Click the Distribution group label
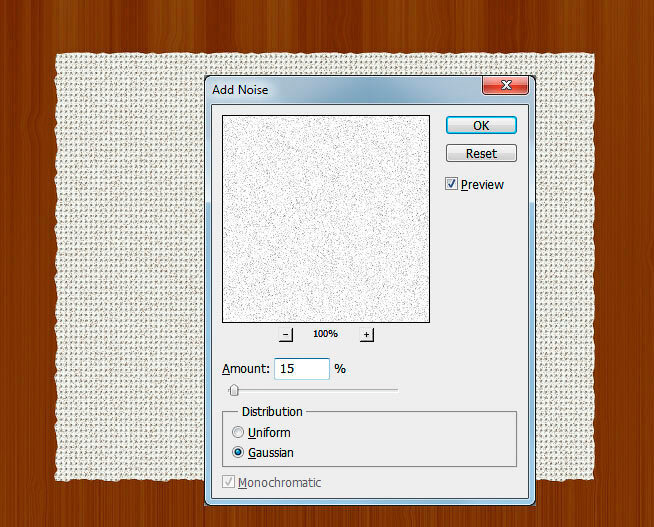This screenshot has width=654, height=527. point(272,412)
